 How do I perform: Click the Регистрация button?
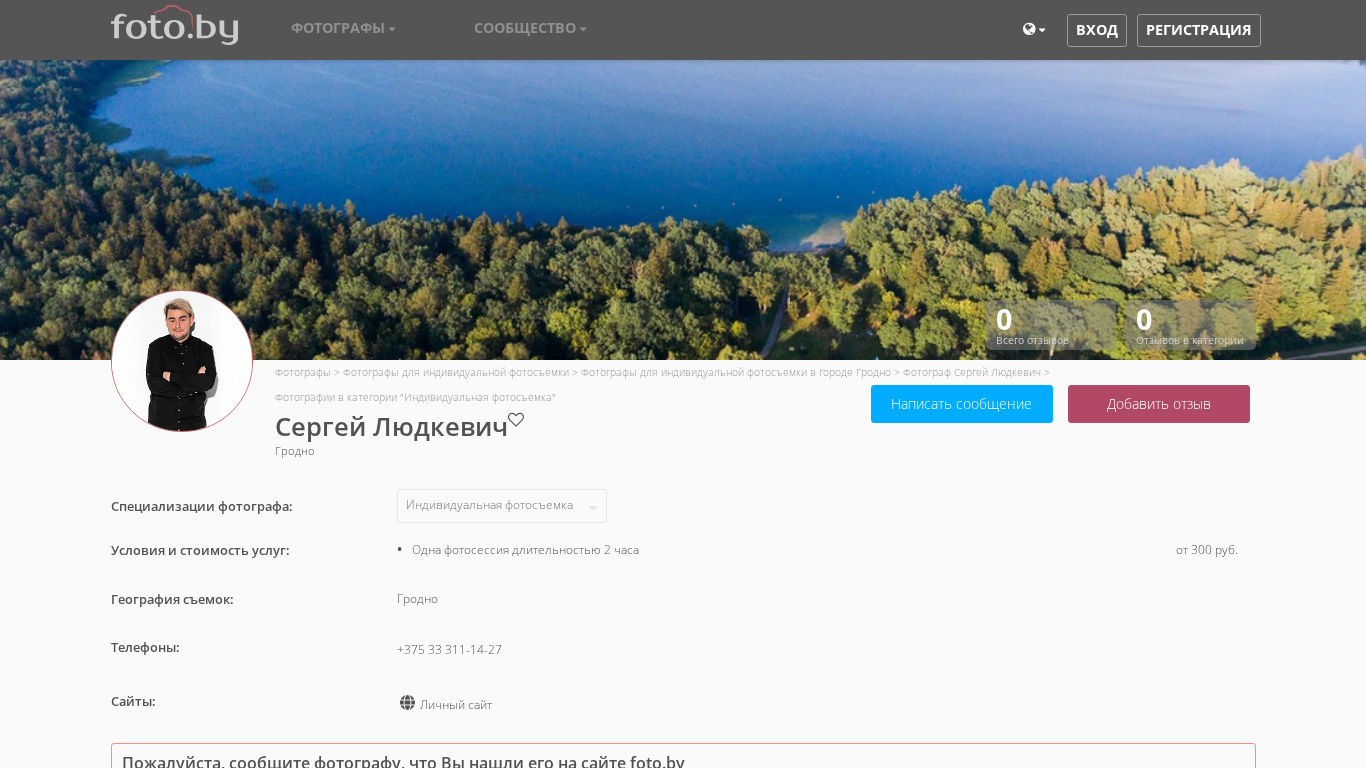(1199, 30)
